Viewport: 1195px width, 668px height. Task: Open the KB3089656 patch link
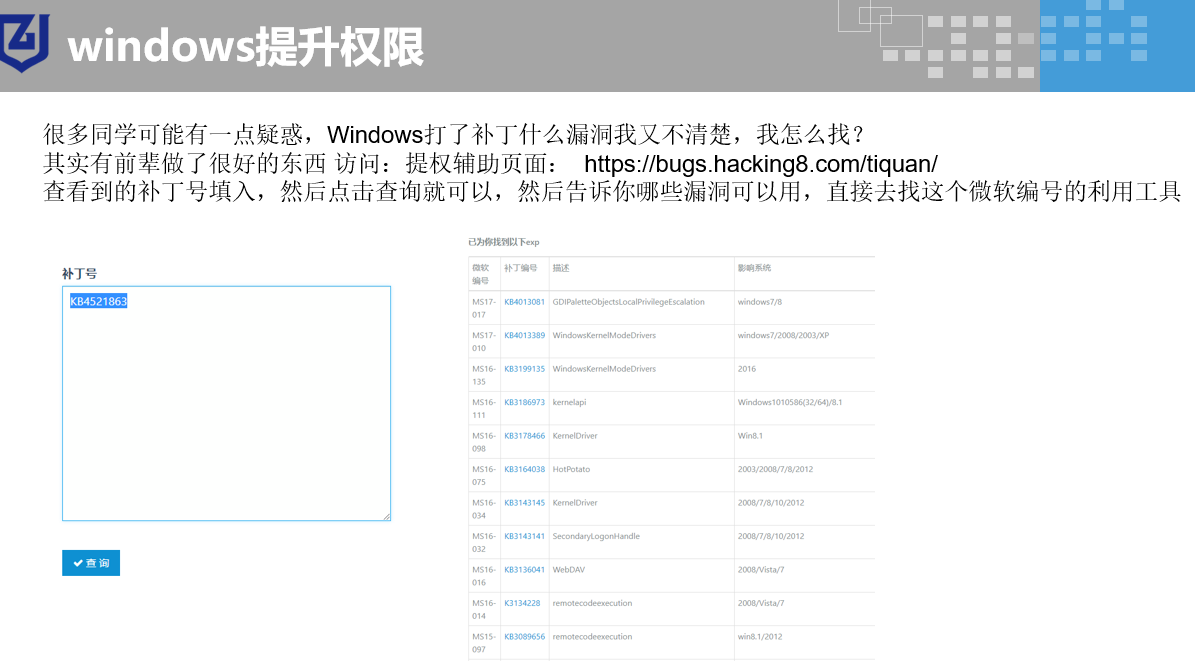[x=524, y=638]
